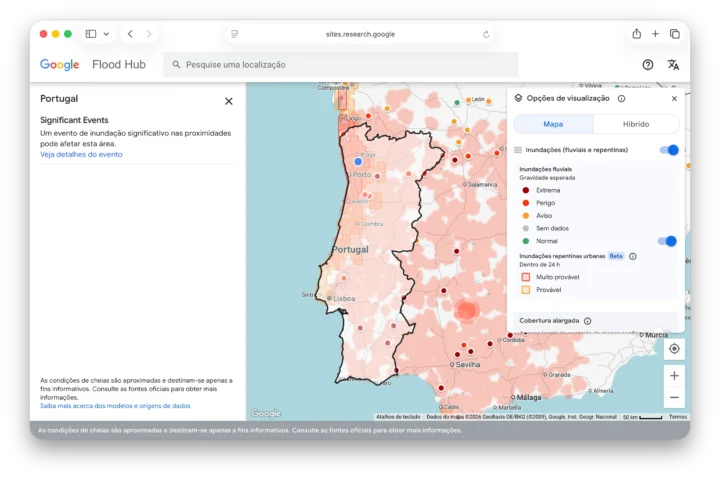This screenshot has width=720, height=479.
Task: Zoom in the map with plus button
Action: (x=674, y=376)
